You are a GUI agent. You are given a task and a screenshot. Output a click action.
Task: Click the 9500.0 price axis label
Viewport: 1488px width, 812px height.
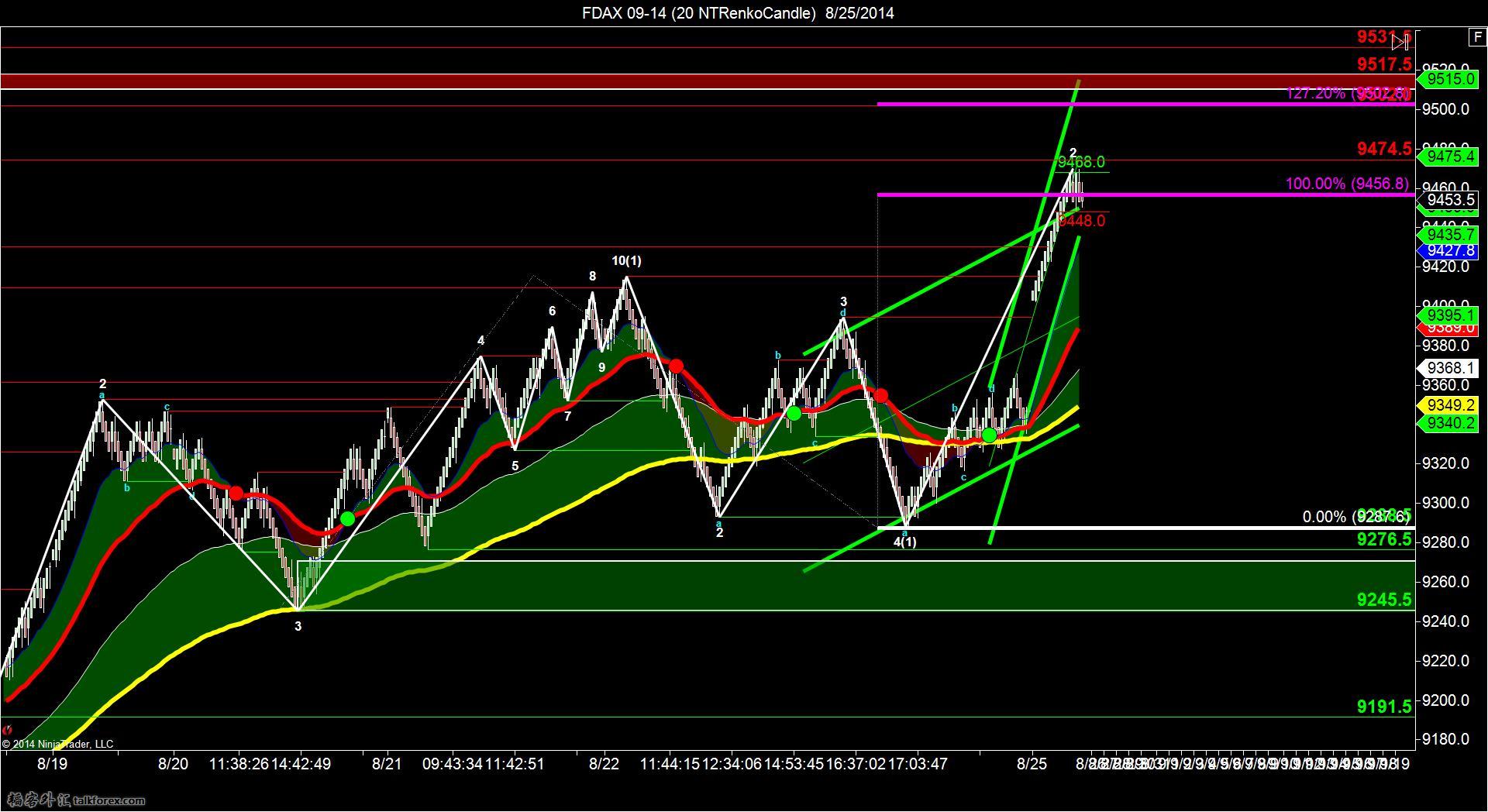tap(1446, 109)
